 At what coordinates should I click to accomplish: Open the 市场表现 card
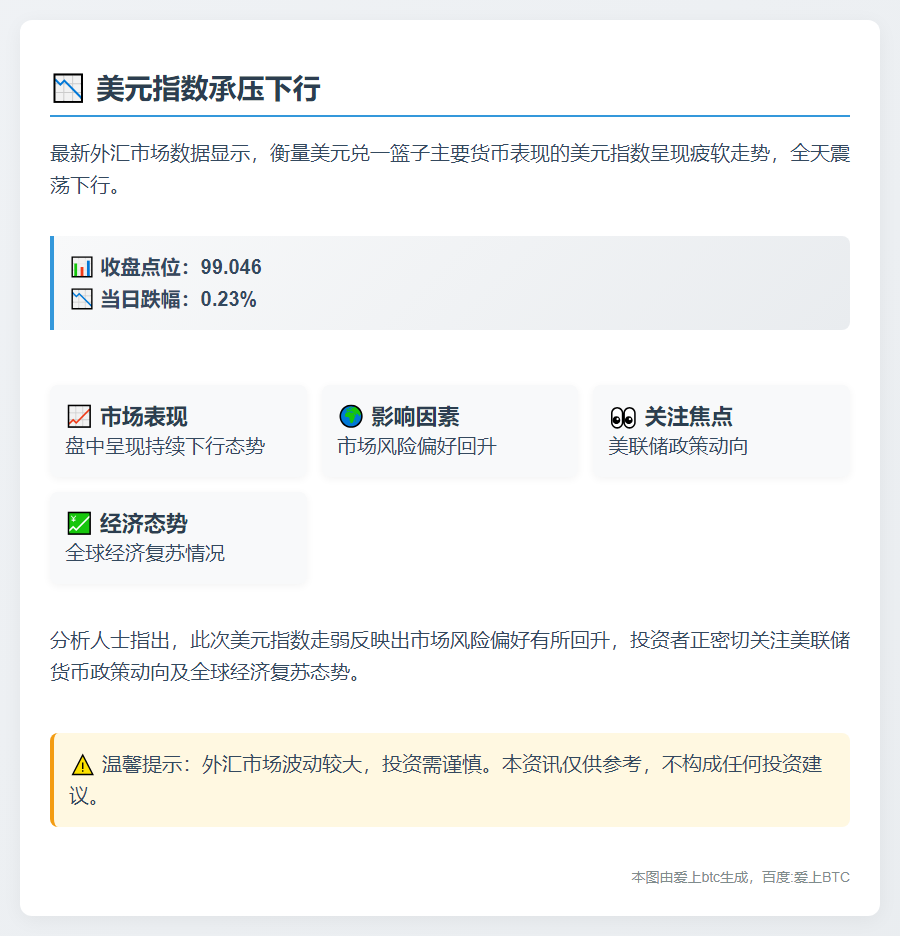[x=178, y=431]
